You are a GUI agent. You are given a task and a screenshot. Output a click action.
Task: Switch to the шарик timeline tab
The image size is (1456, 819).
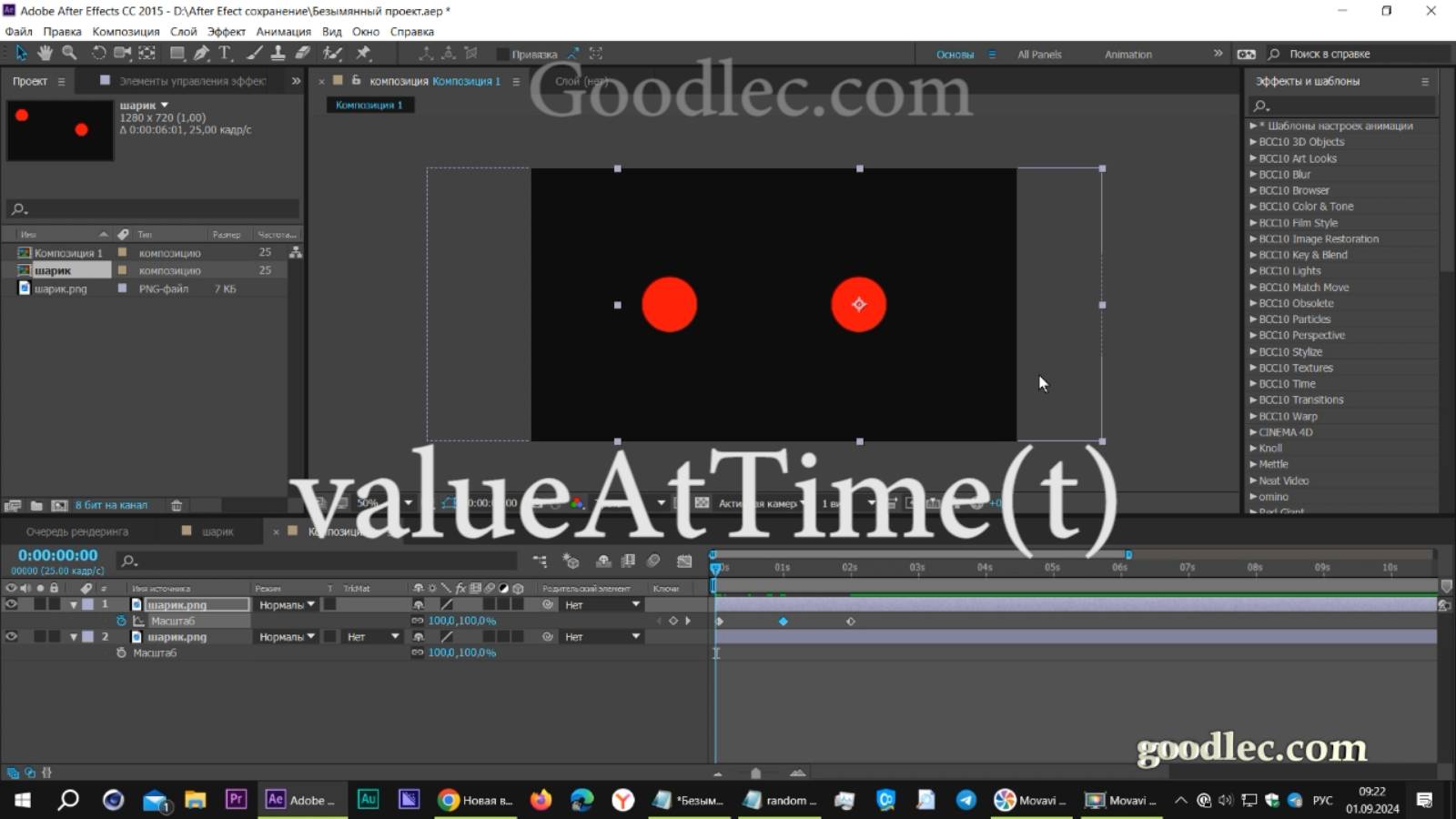click(217, 531)
